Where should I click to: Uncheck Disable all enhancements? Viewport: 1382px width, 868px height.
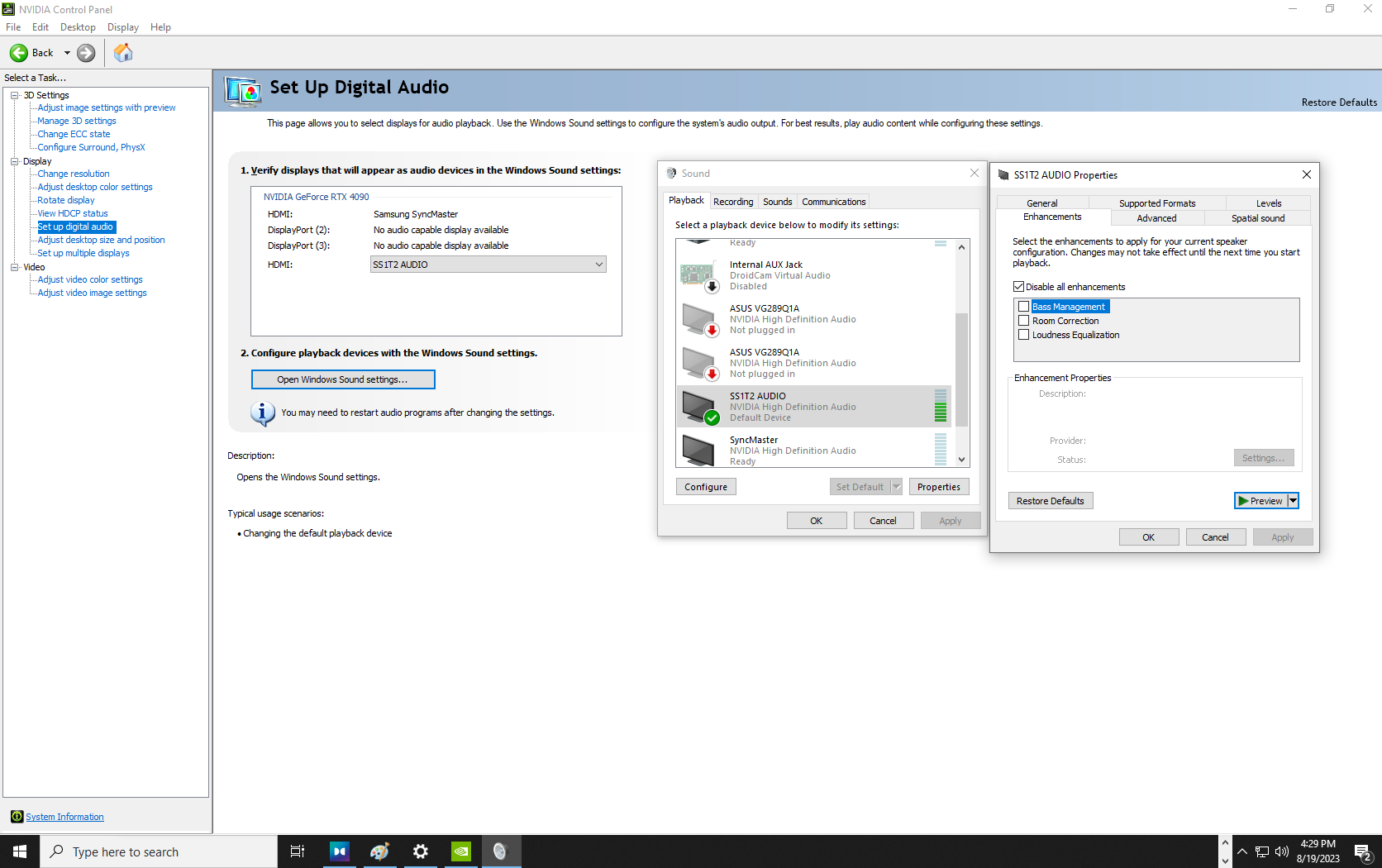click(1018, 287)
